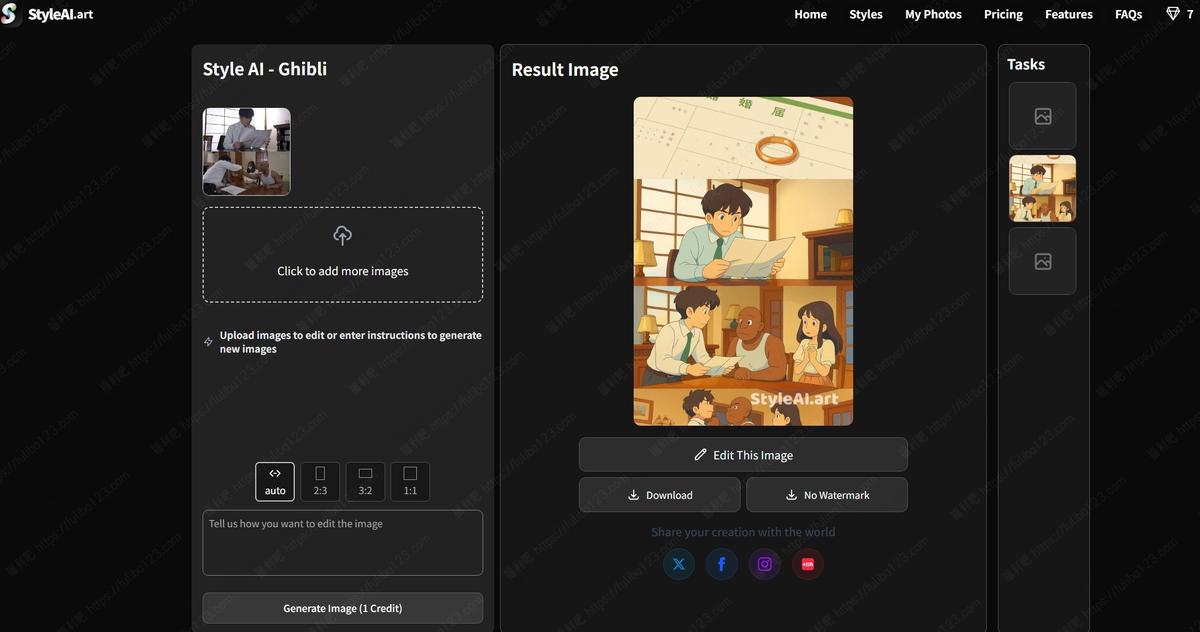
Task: Share on Facebook
Action: [x=722, y=564]
